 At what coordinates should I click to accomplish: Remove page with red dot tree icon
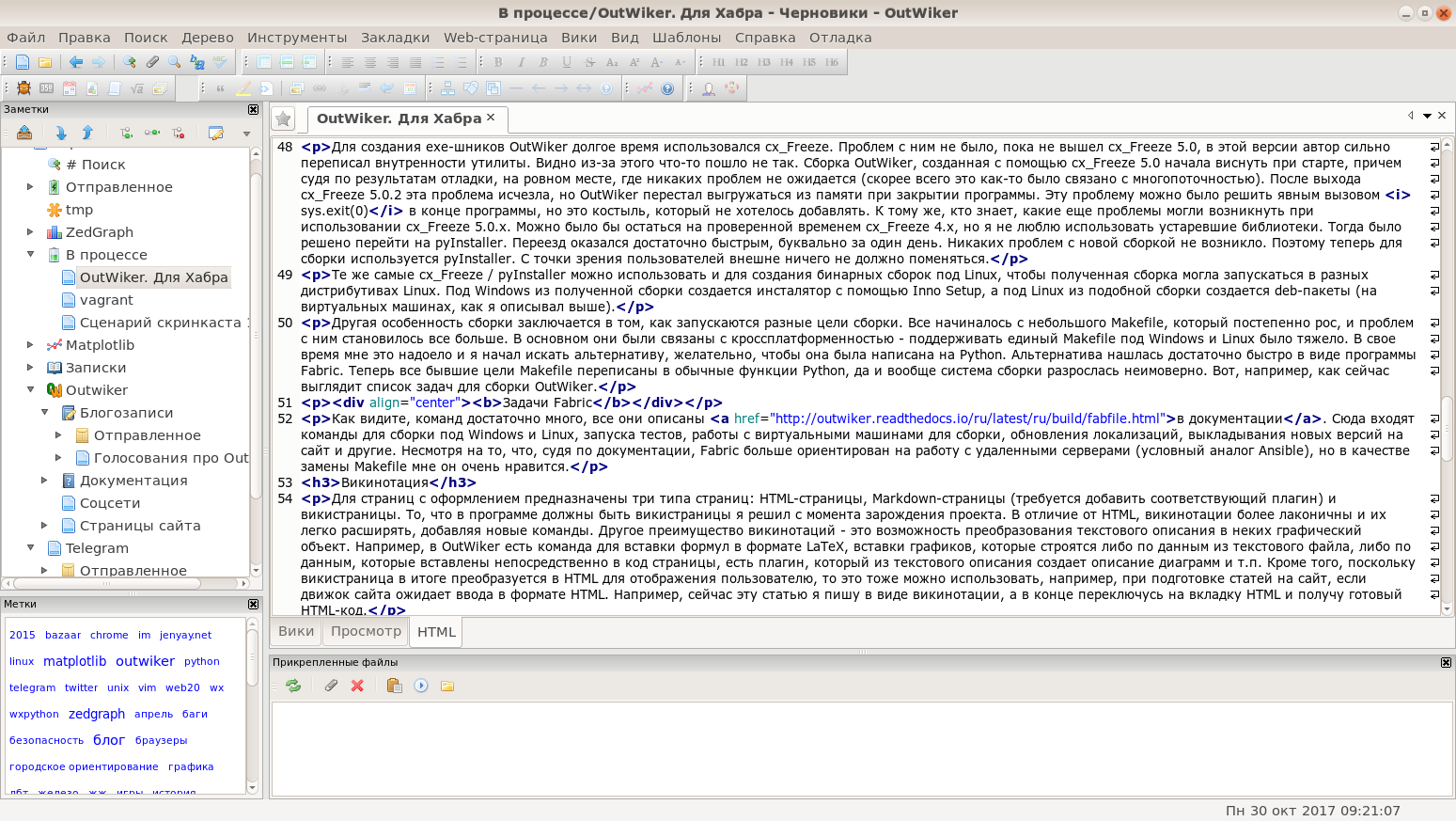179,133
